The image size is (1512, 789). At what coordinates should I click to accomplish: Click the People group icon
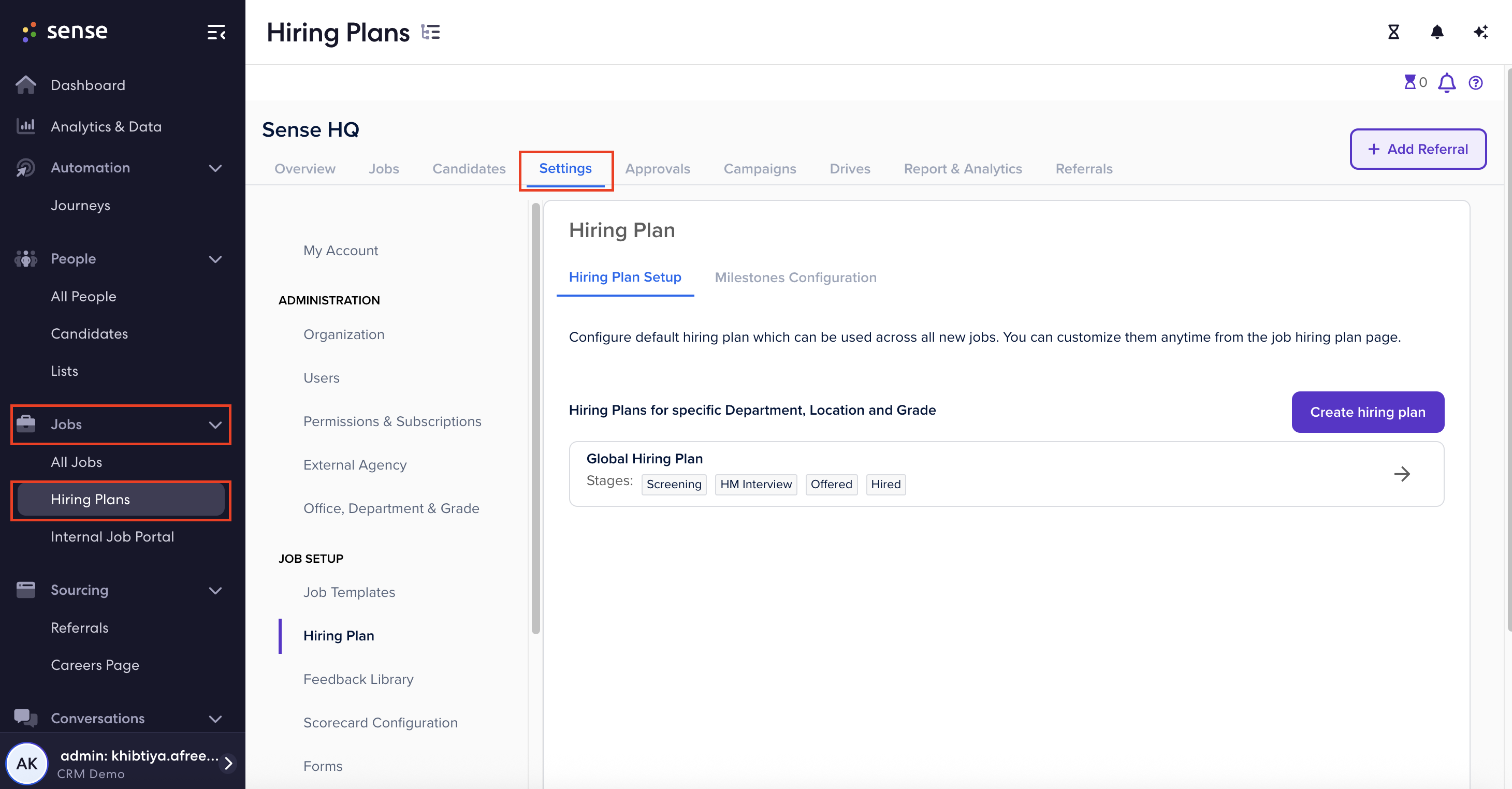click(26, 259)
